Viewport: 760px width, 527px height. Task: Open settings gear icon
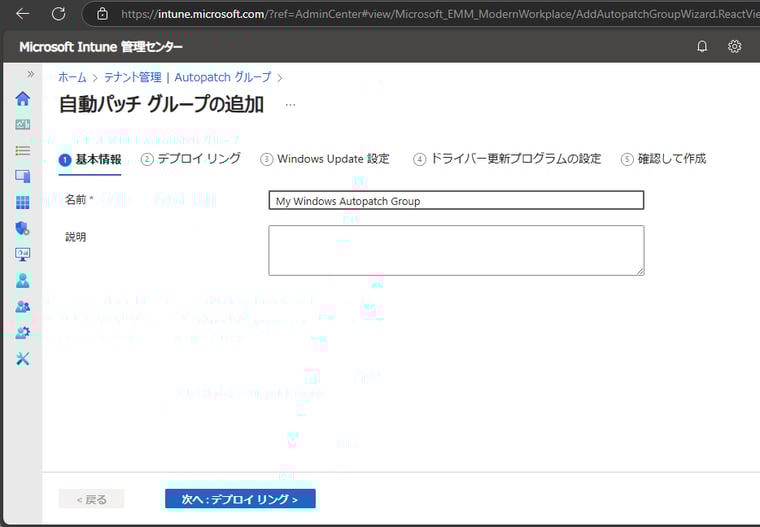[x=734, y=47]
